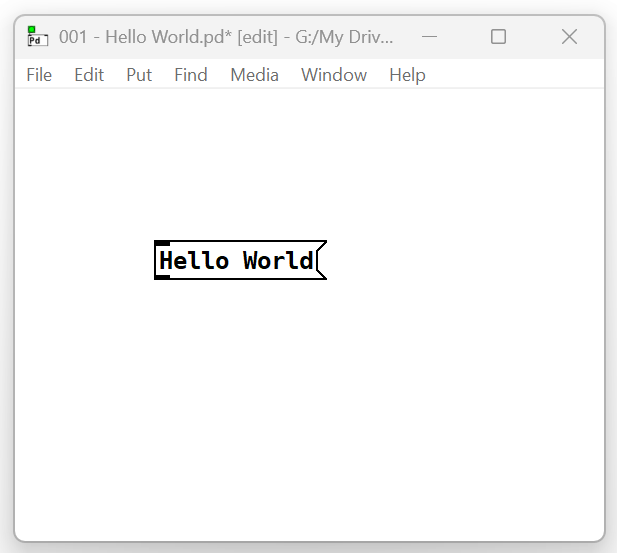Click the notched right edge of the message box
The width and height of the screenshot is (617, 553).
pyautogui.click(x=321, y=260)
